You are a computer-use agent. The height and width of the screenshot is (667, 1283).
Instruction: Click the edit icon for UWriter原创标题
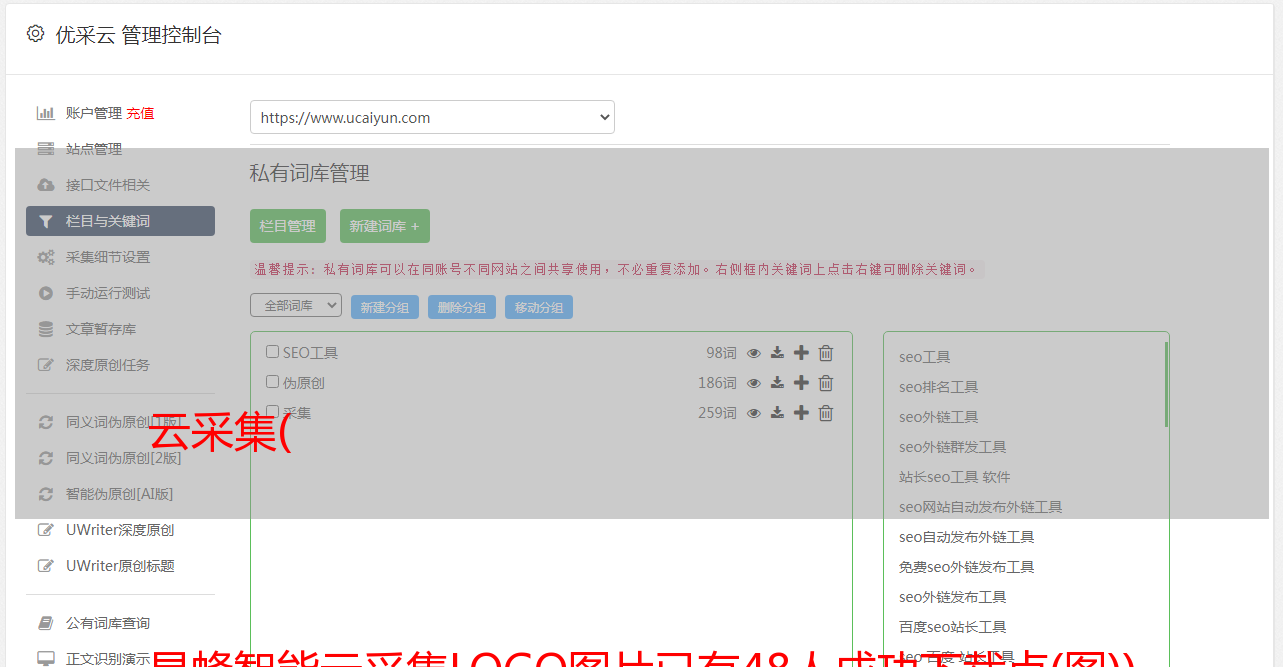[x=45, y=566]
